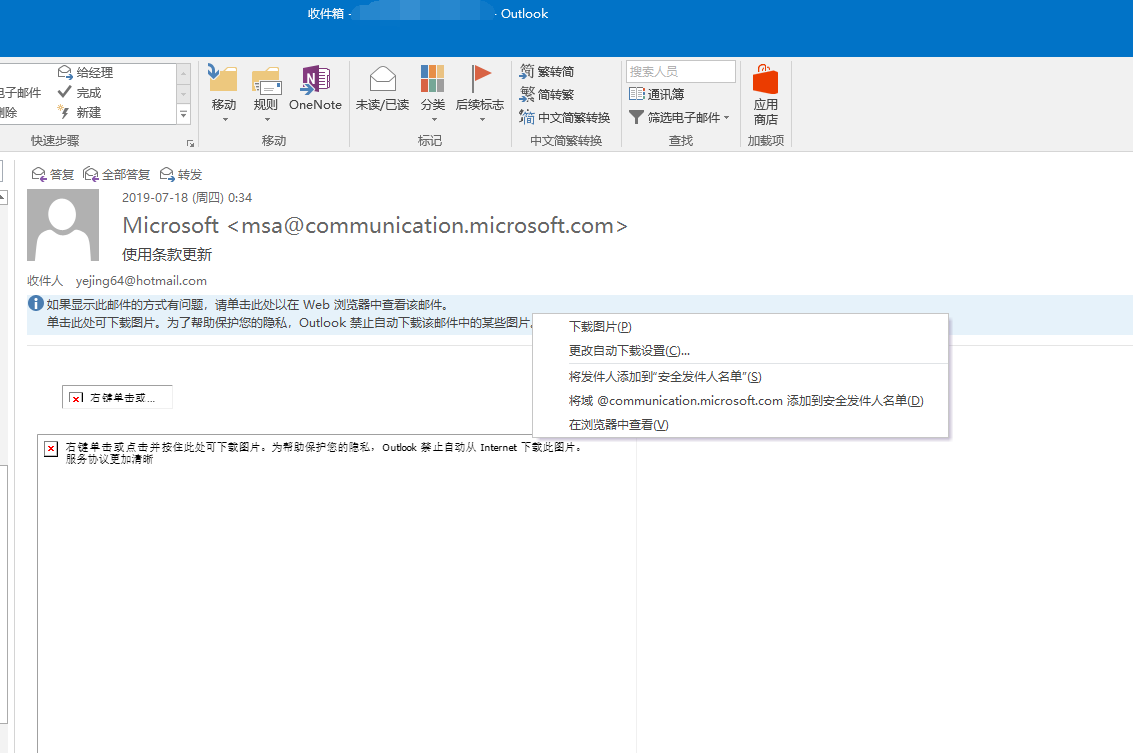Open Filter Email (筛选电子邮件) menu
1133x753 pixels.
[679, 118]
